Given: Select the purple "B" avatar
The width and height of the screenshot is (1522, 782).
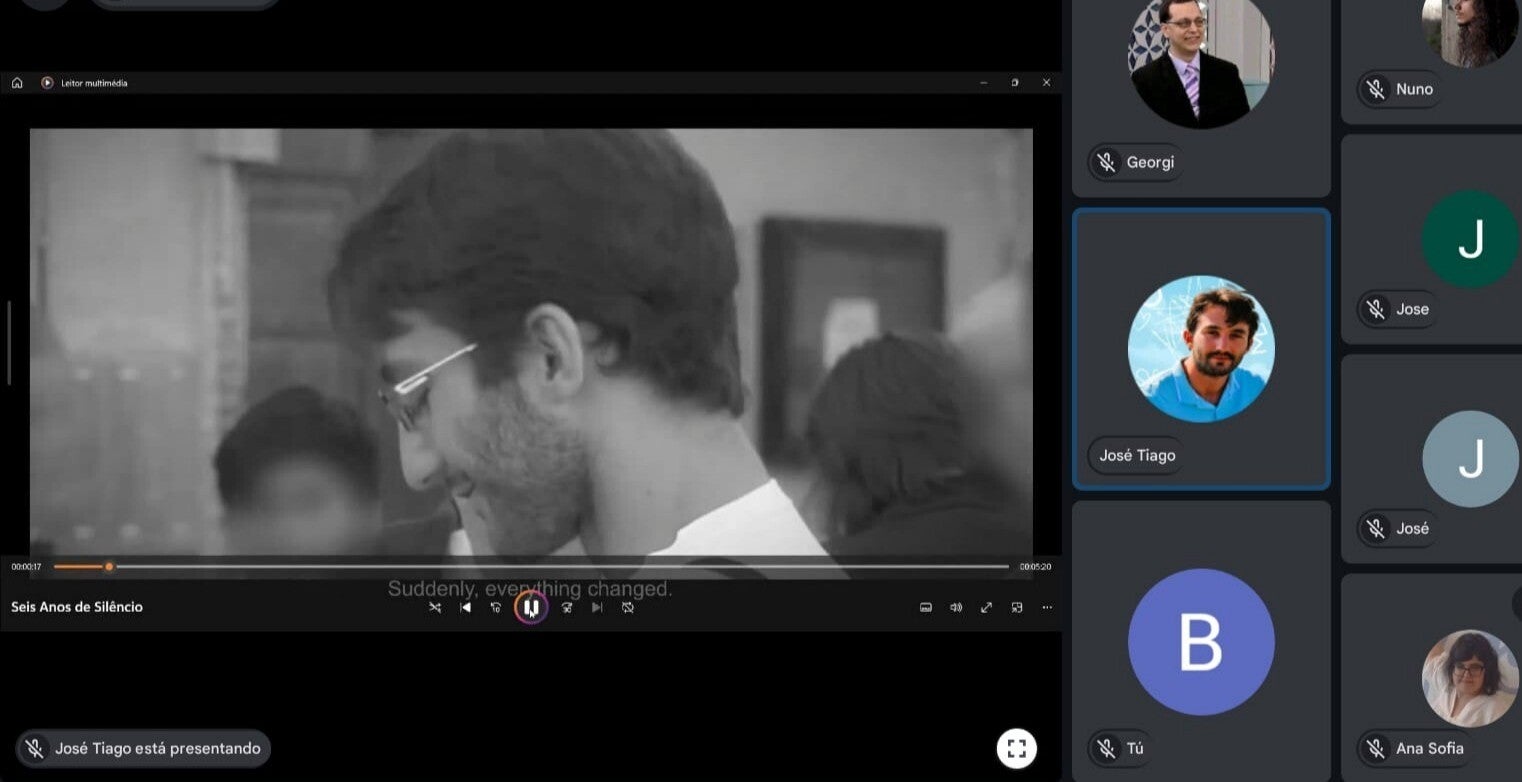Looking at the screenshot, I should tap(1201, 642).
